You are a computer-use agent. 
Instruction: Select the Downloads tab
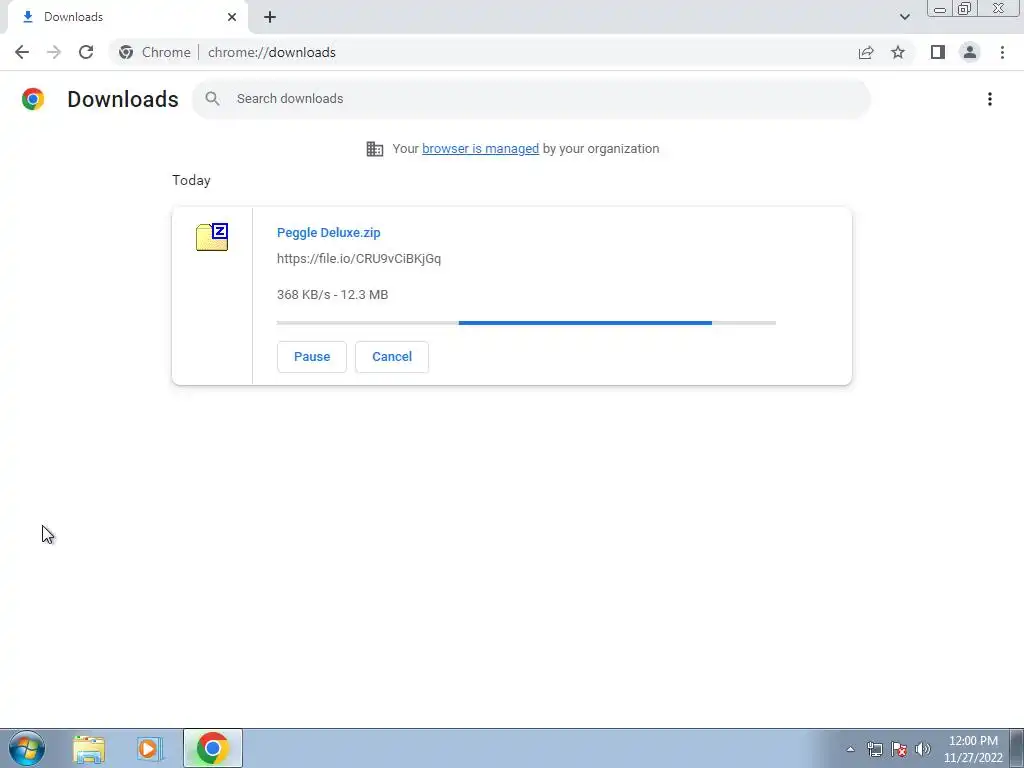(x=128, y=17)
